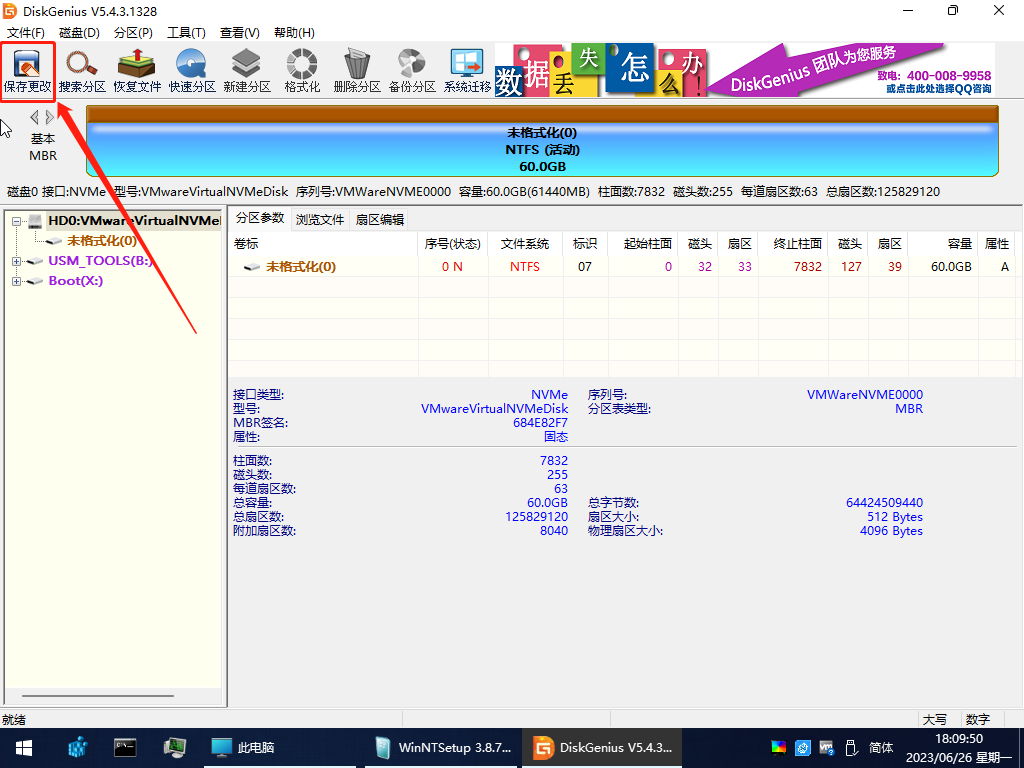Click the 容量 column header

click(x=942, y=244)
